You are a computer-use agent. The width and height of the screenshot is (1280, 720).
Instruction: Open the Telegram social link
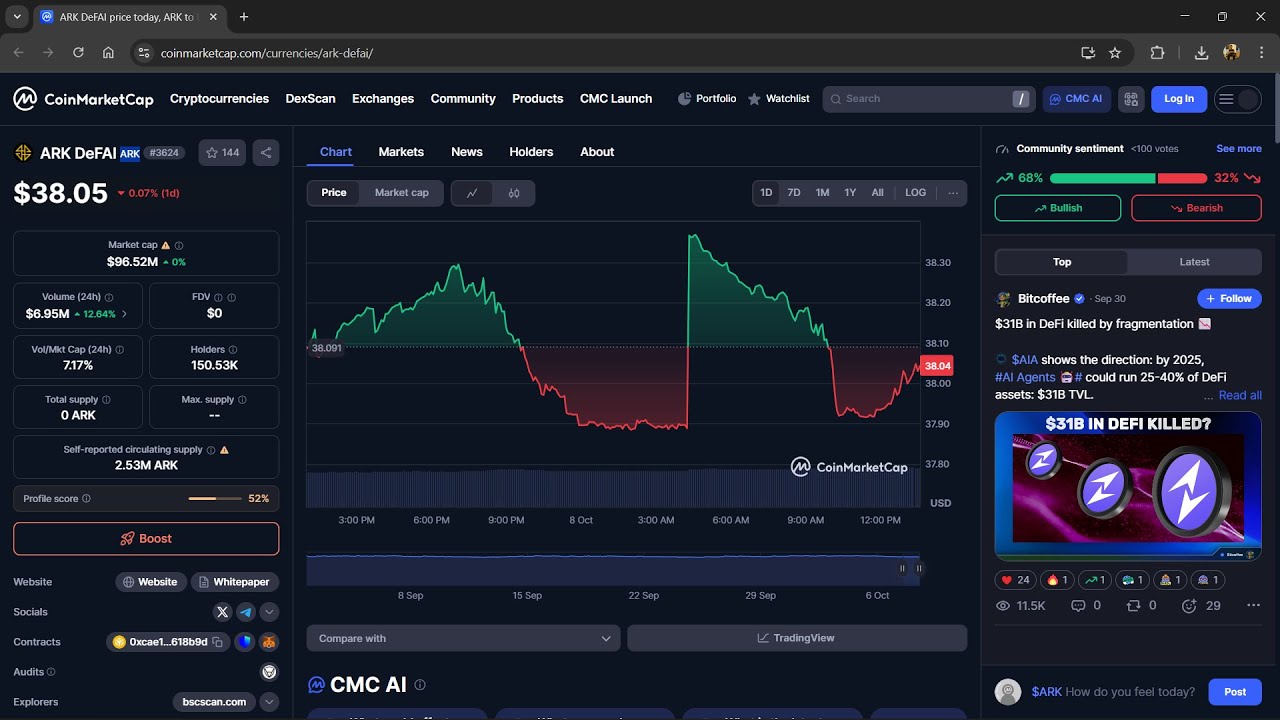246,612
